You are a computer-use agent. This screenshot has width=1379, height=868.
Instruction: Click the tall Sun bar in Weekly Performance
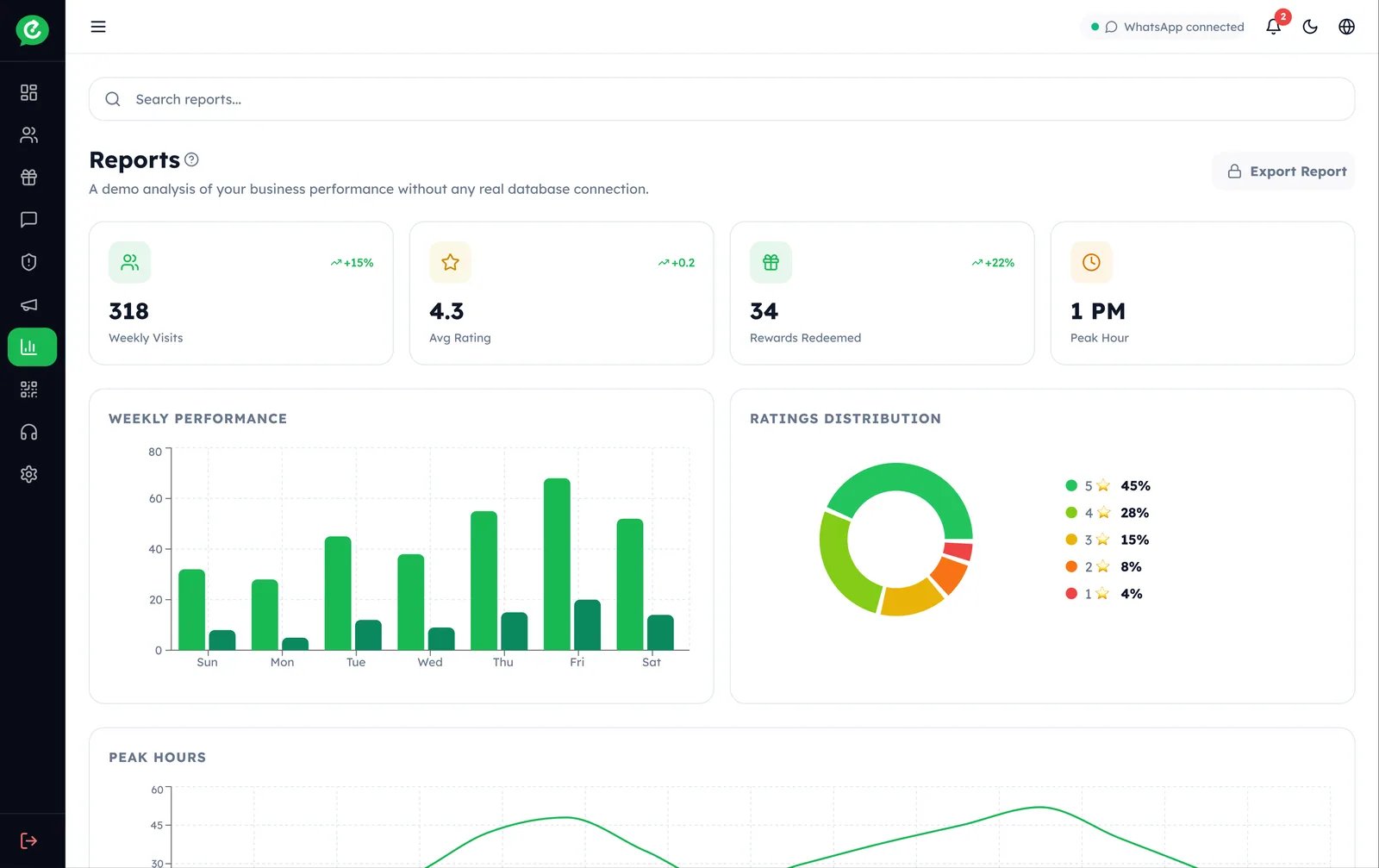pos(191,609)
